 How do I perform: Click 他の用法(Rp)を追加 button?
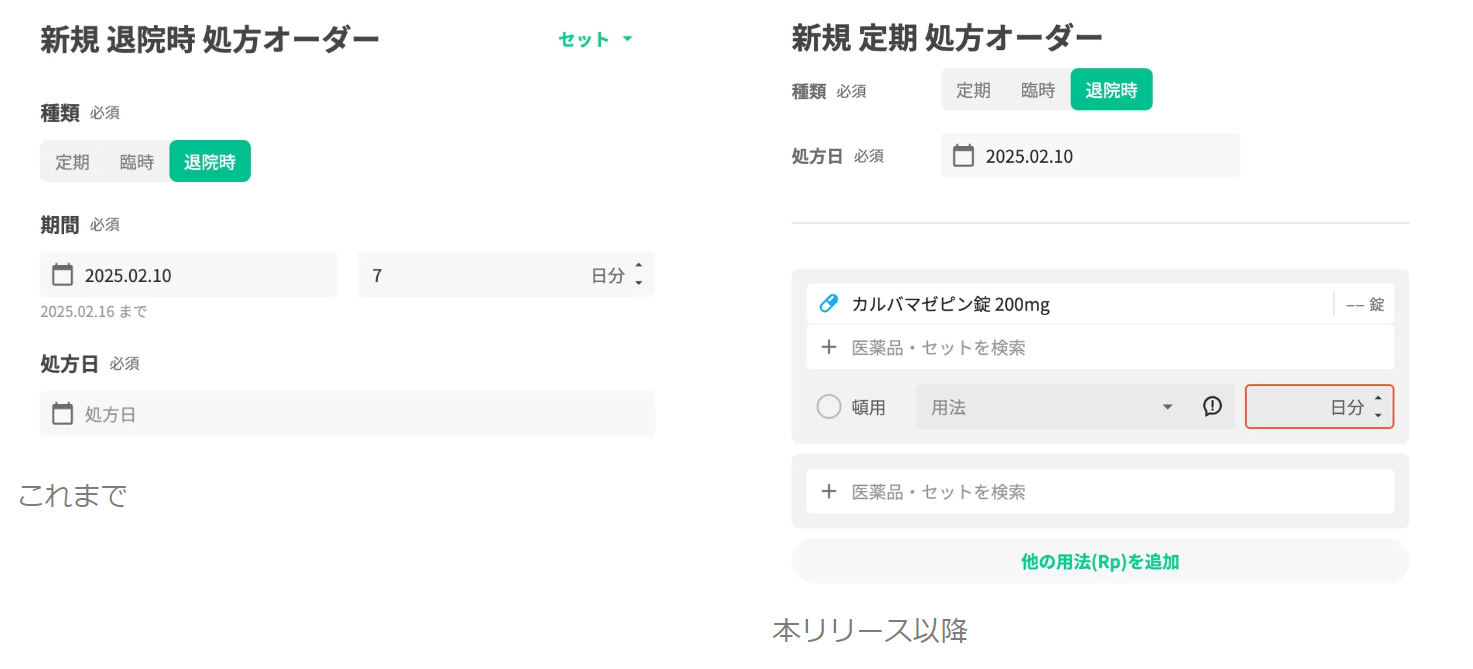1100,562
